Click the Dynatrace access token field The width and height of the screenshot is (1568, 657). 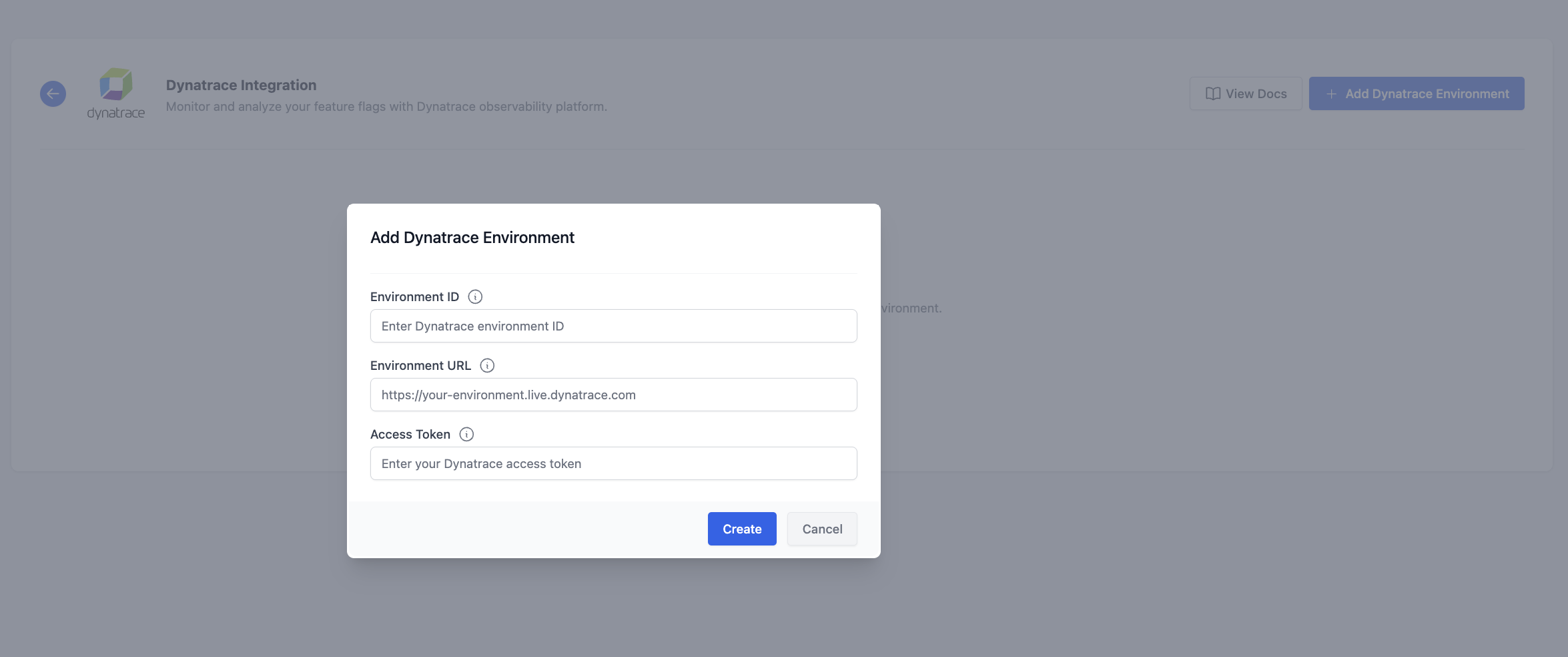[613, 463]
